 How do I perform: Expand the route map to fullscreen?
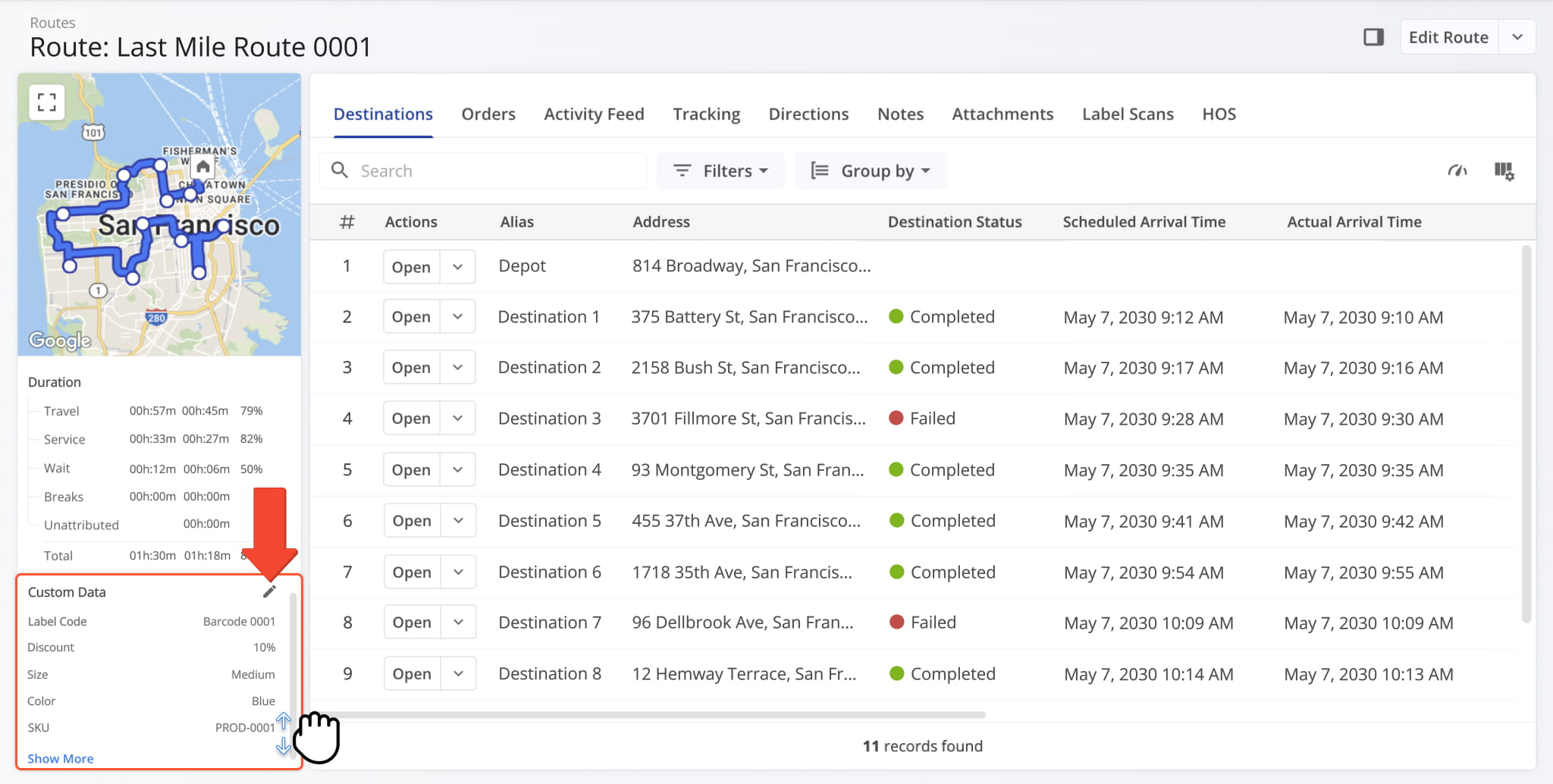47,102
